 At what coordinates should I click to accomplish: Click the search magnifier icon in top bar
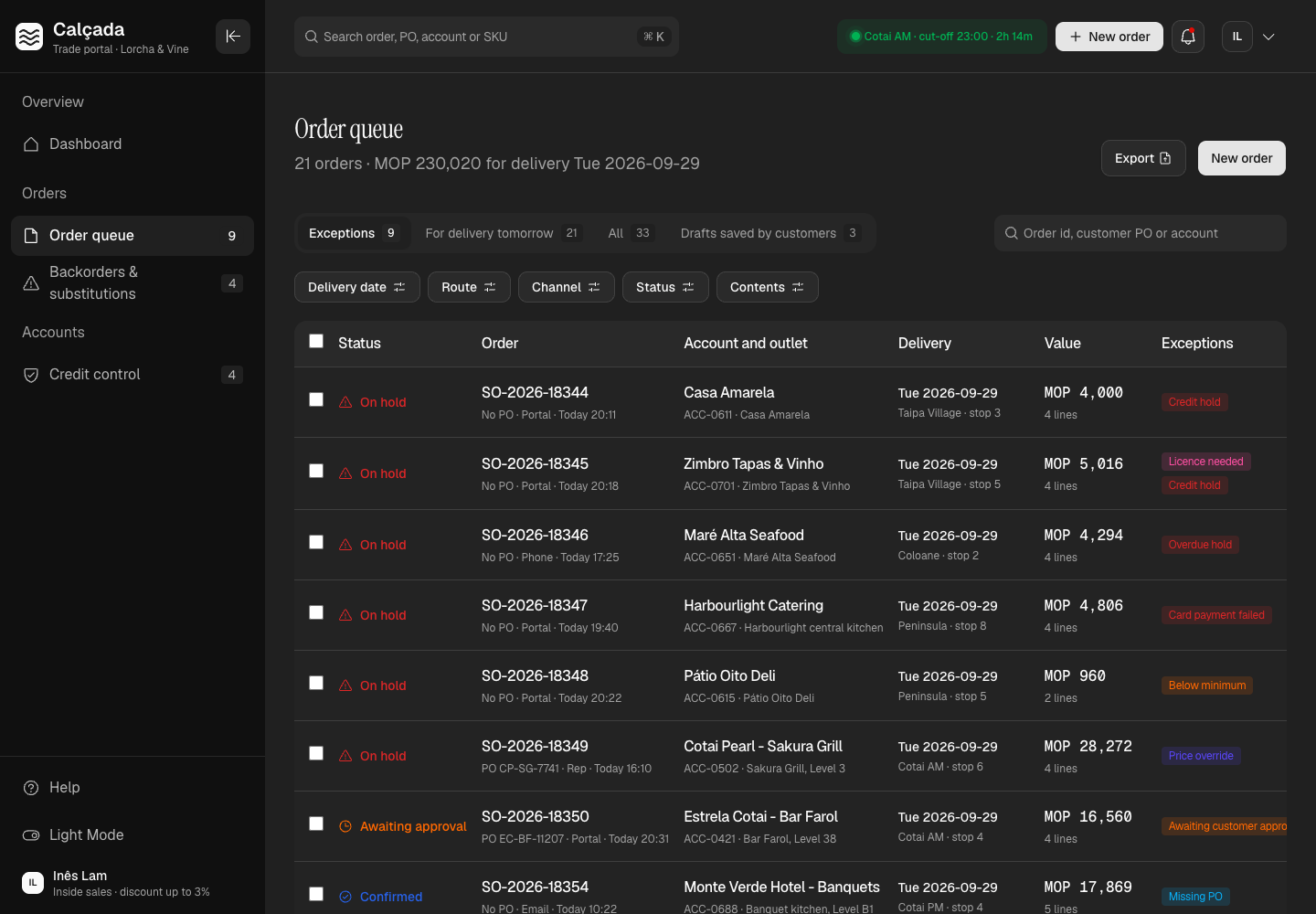(x=312, y=37)
